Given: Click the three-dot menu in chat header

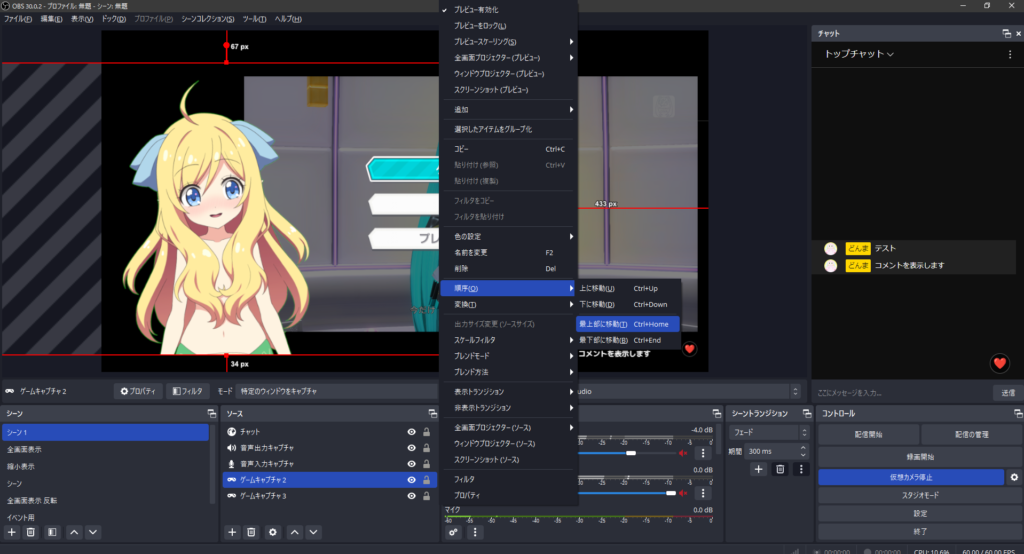Looking at the screenshot, I should pos(1009,54).
